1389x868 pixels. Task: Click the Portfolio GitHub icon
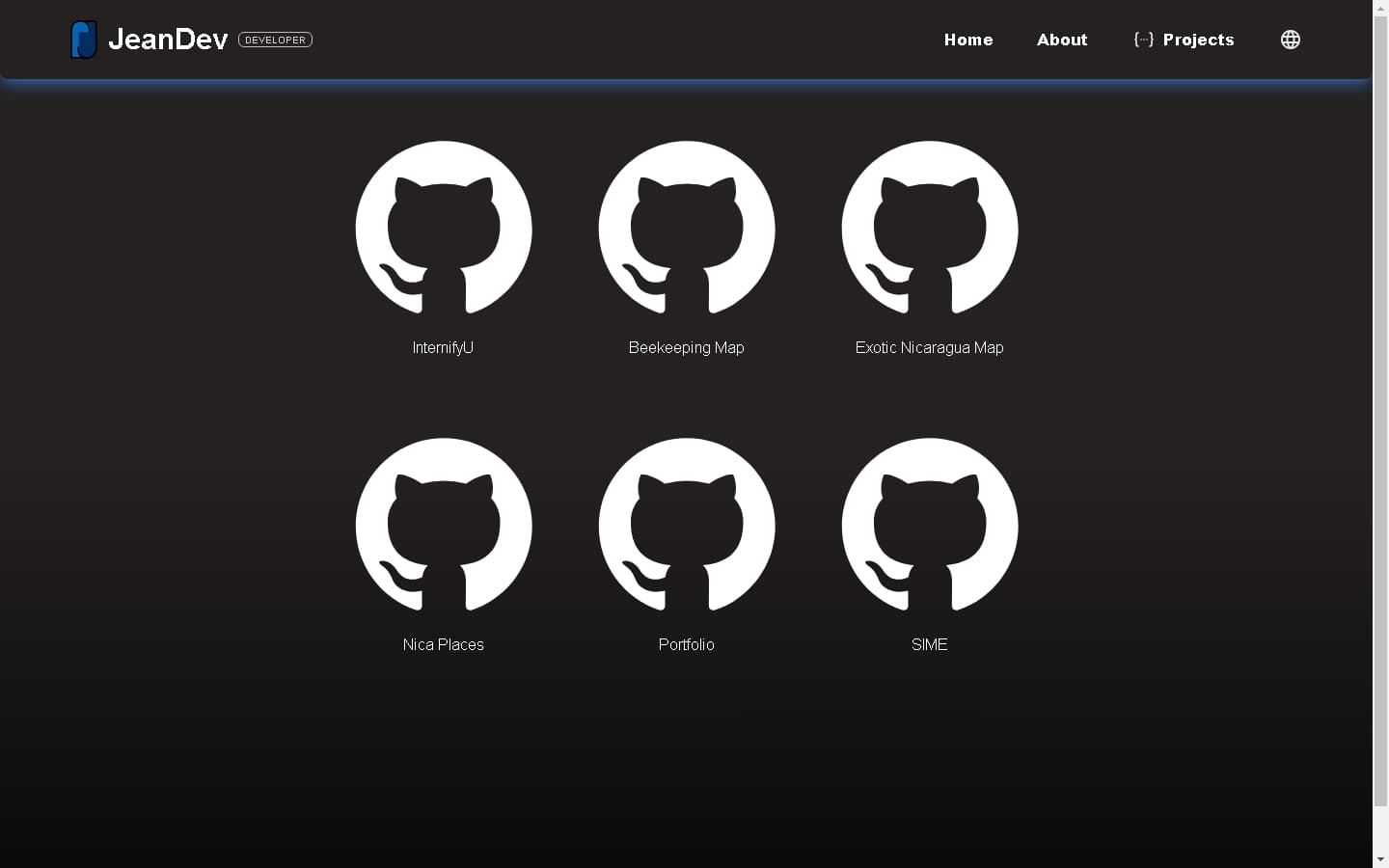click(x=686, y=526)
